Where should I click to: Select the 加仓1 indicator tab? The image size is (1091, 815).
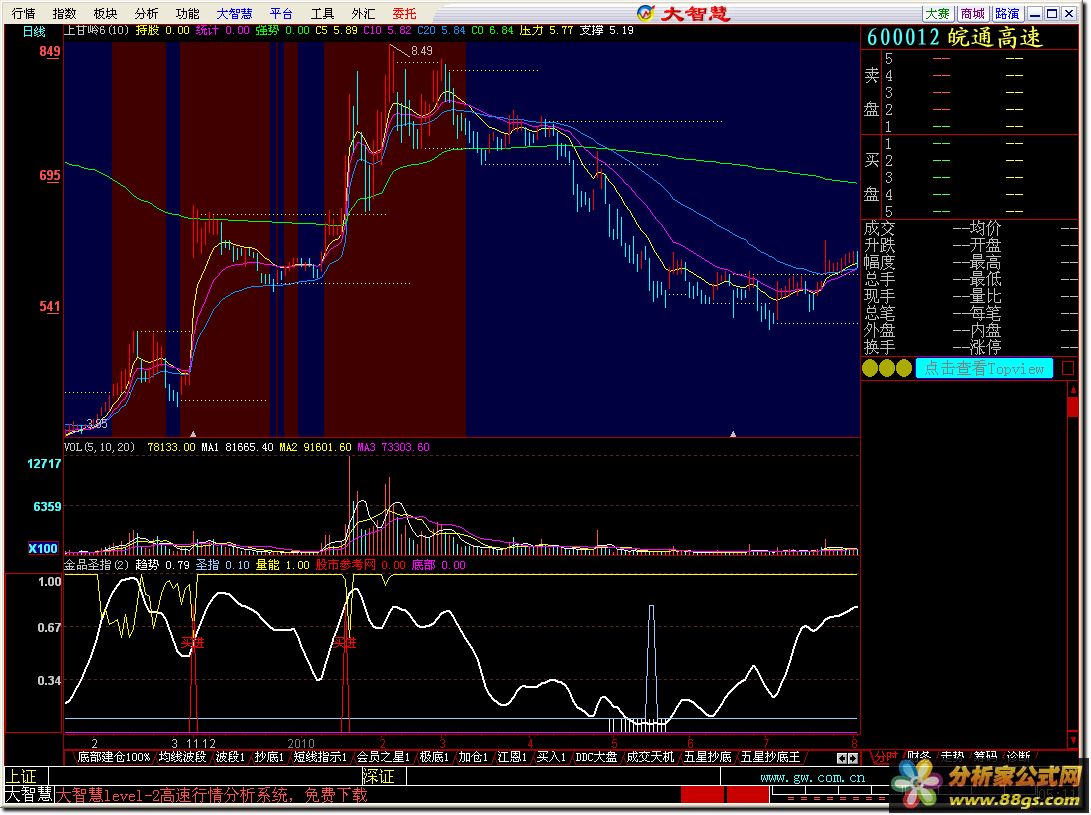[x=473, y=757]
